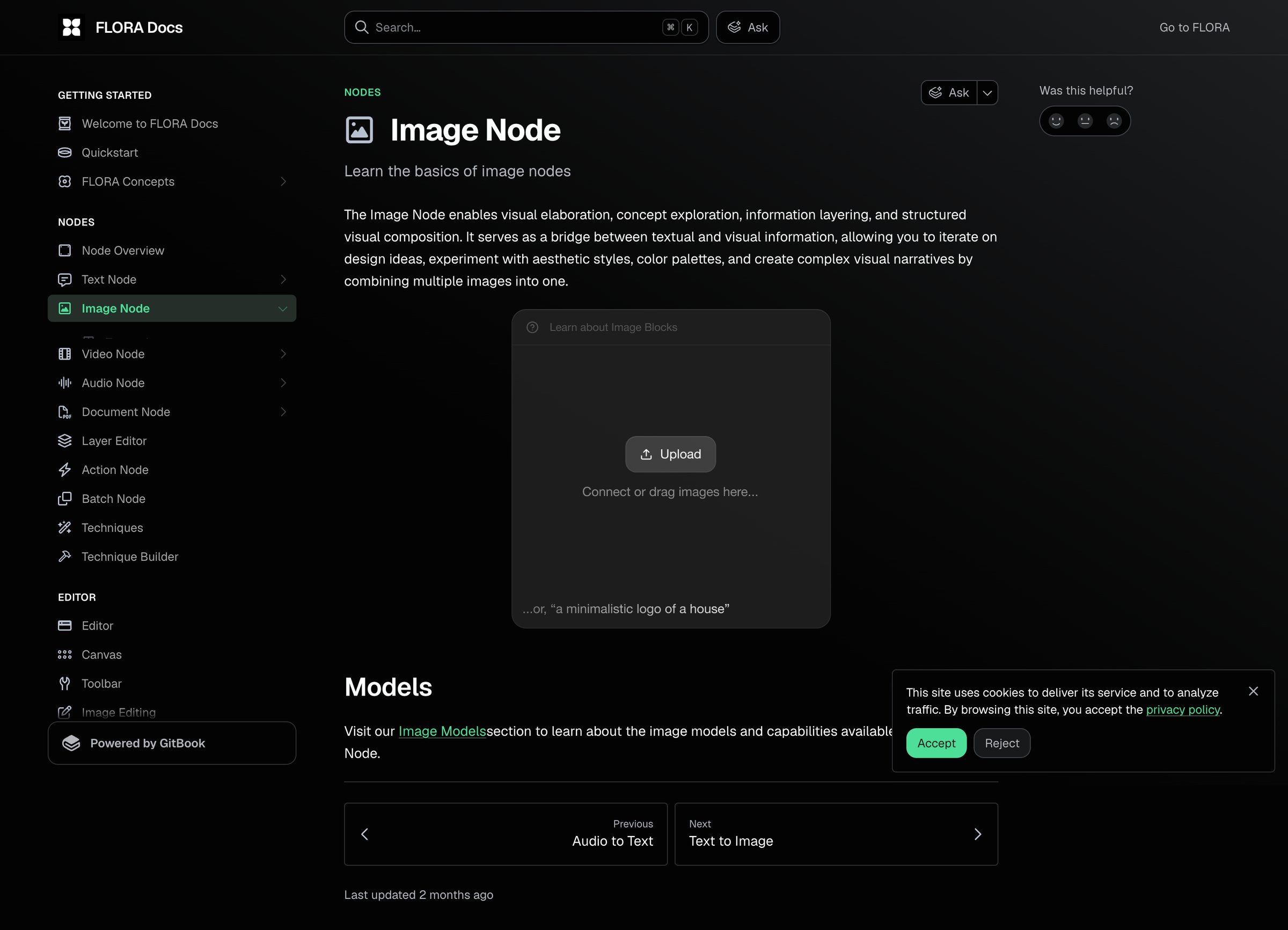Expand the Text Node section chevron
Screen dimensions: 1288x930
pyautogui.click(x=283, y=280)
